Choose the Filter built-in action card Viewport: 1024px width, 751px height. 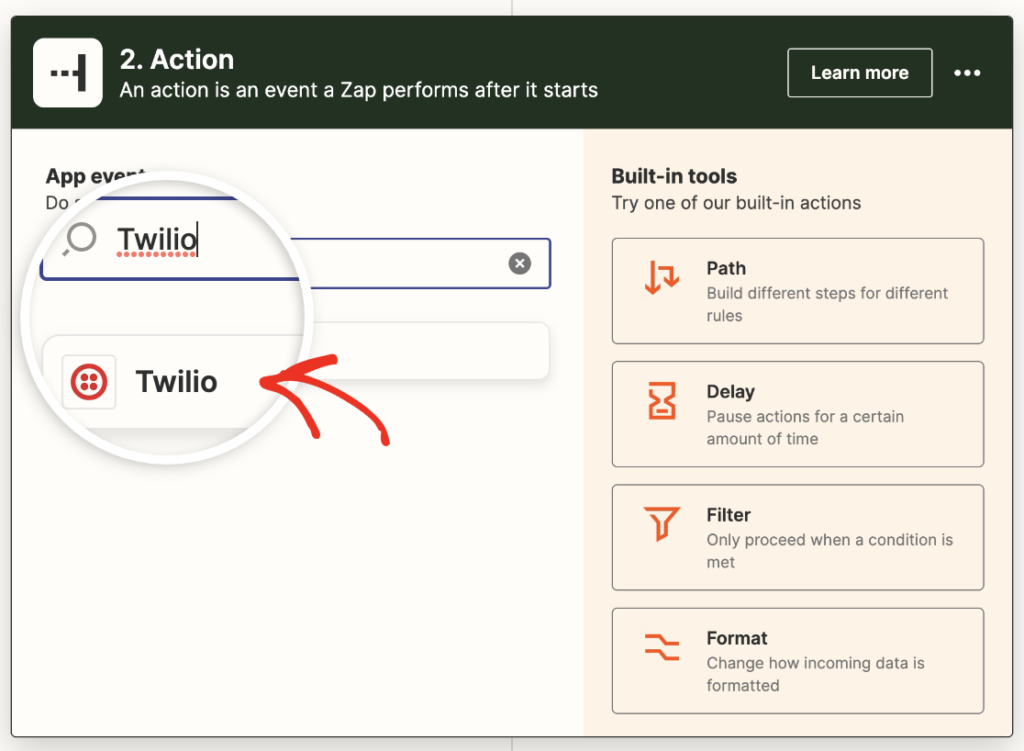tap(797, 537)
